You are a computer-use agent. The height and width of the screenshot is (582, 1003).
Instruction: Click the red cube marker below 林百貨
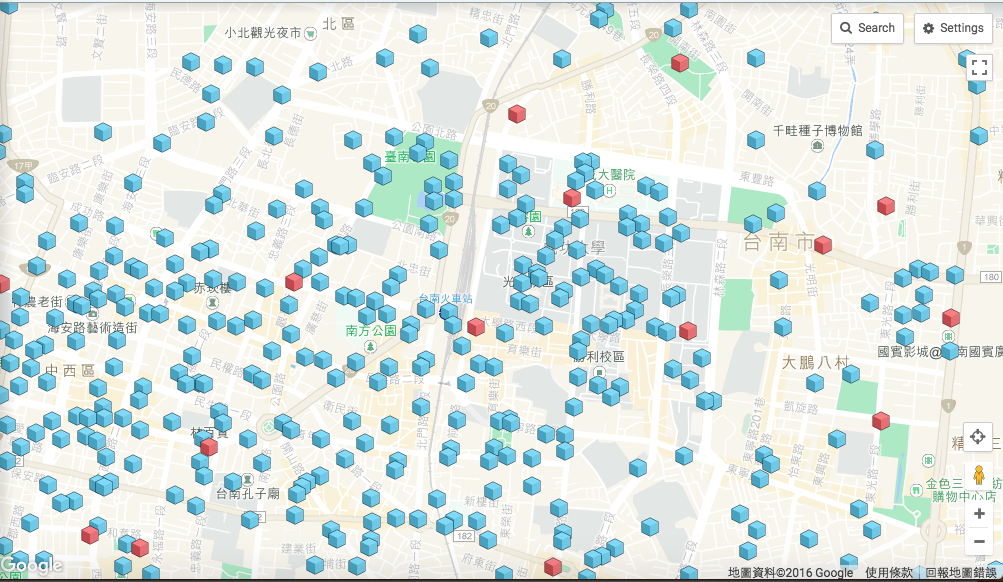[x=208, y=447]
